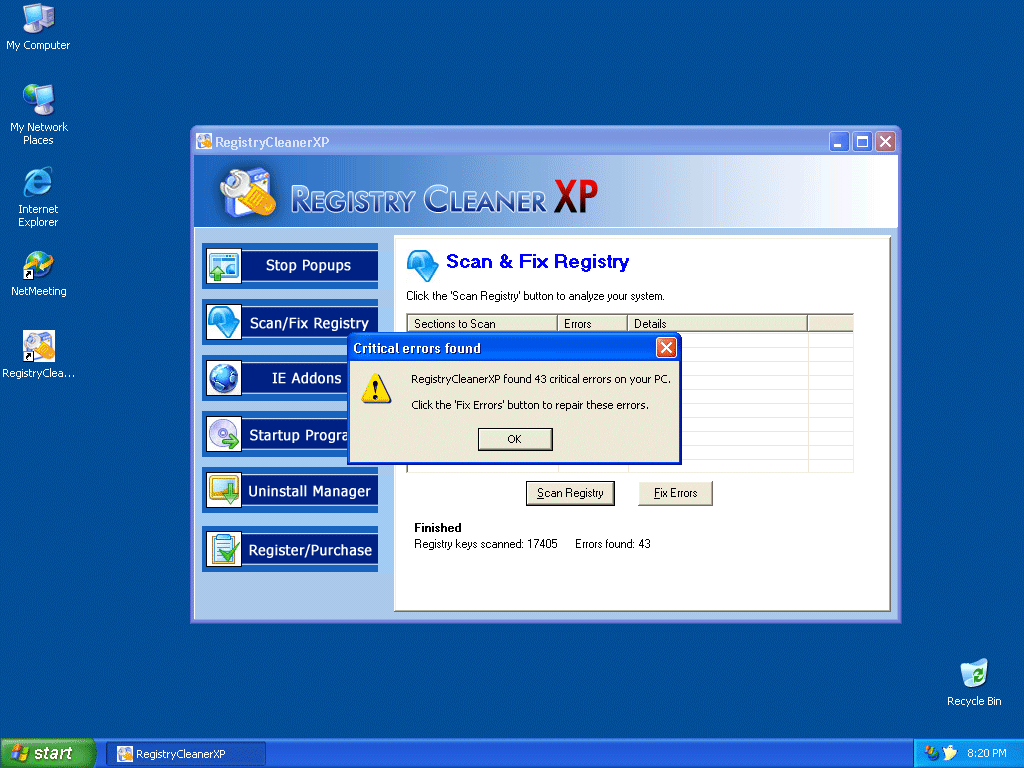
Task: Close the Critical errors found dialog
Action: (666, 348)
